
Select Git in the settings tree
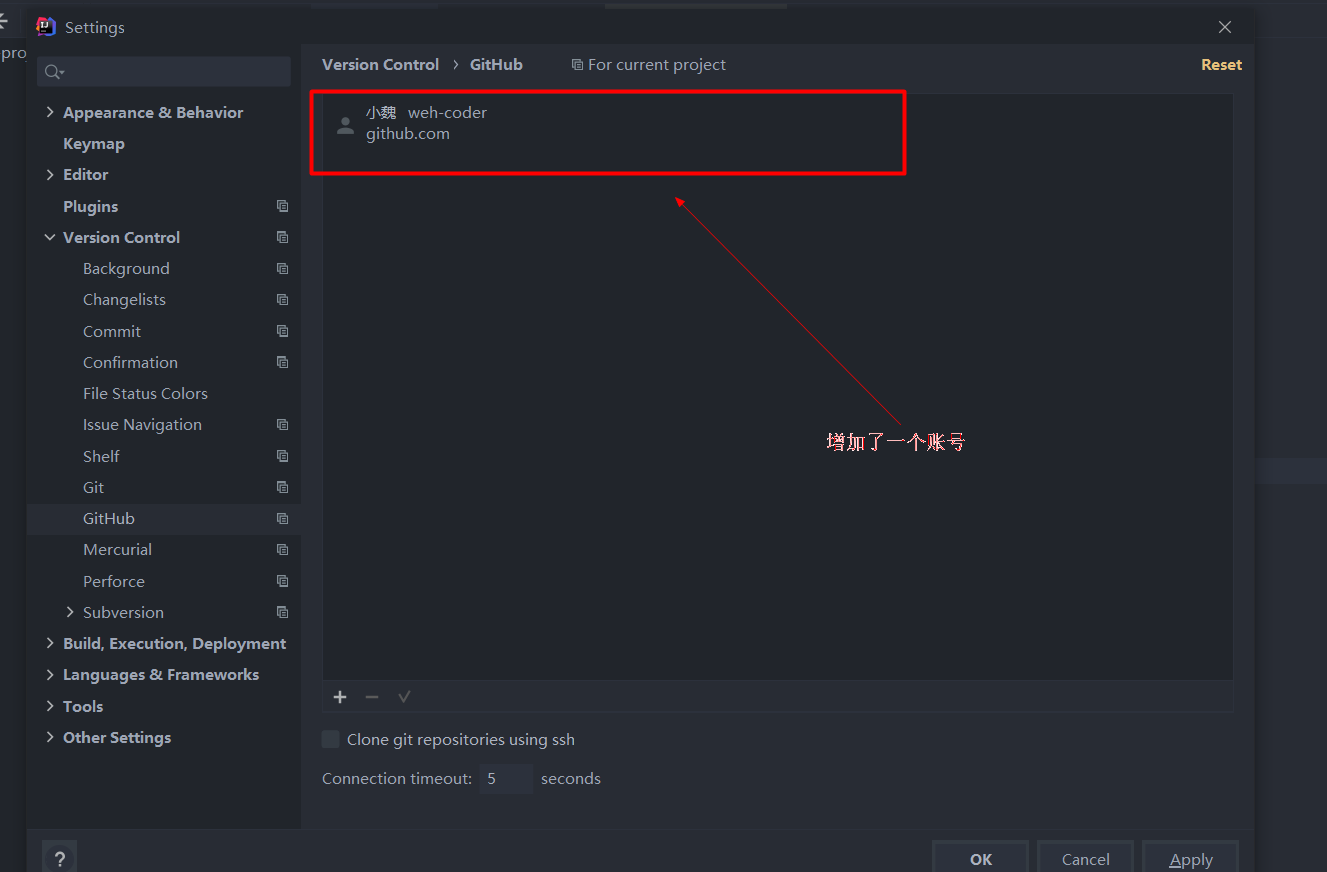click(x=93, y=487)
